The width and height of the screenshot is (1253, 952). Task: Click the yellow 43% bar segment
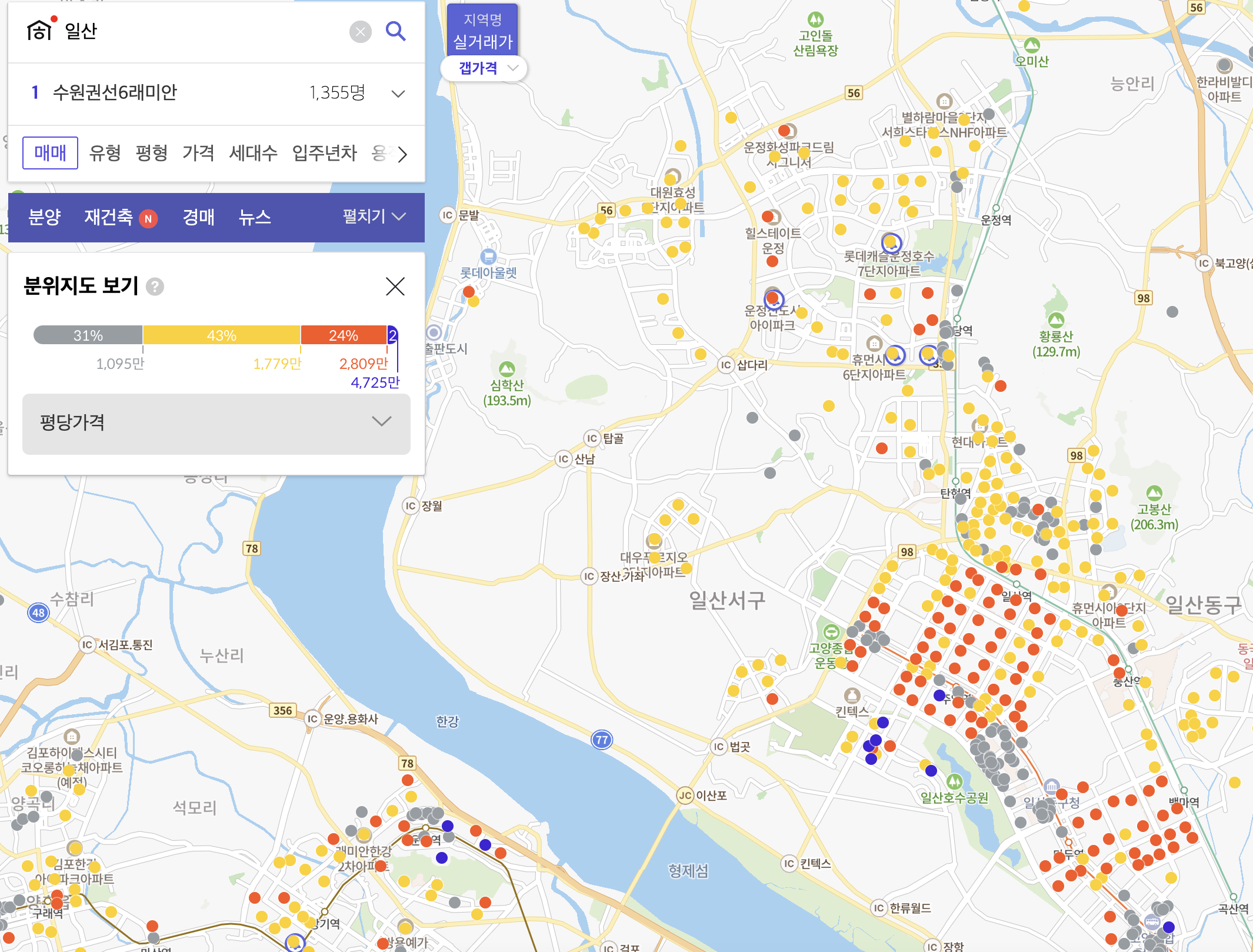[221, 335]
